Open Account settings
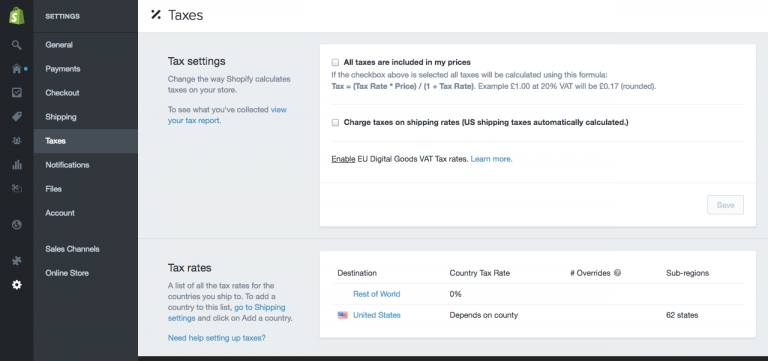 coord(85,213)
